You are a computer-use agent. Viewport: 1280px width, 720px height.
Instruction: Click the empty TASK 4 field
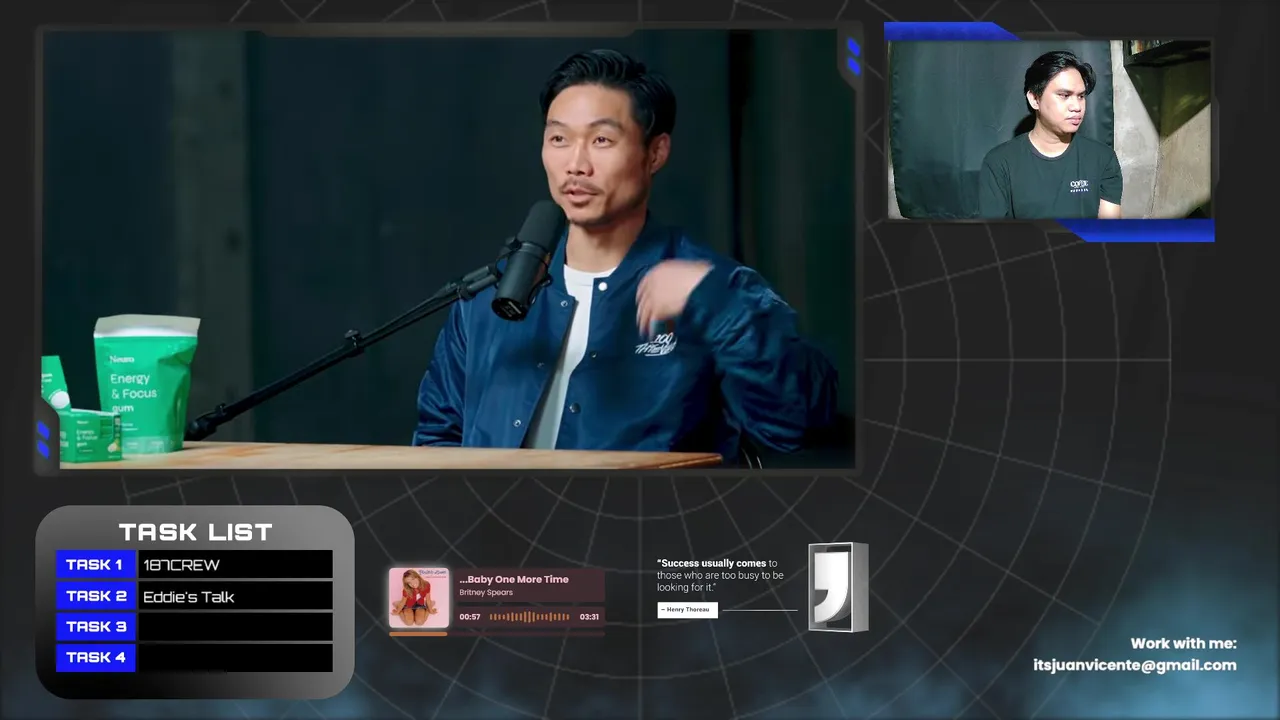tap(235, 658)
